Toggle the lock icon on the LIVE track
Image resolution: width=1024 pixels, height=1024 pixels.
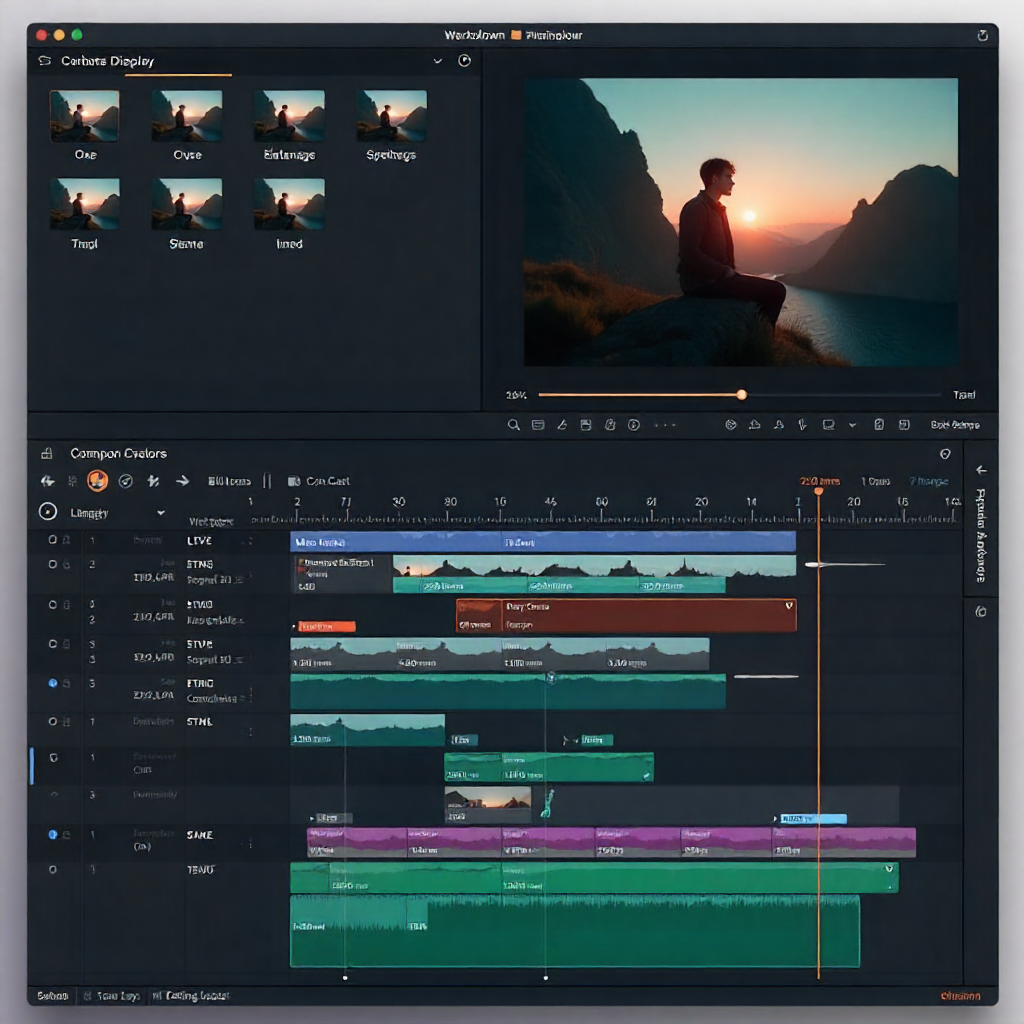tap(66, 540)
